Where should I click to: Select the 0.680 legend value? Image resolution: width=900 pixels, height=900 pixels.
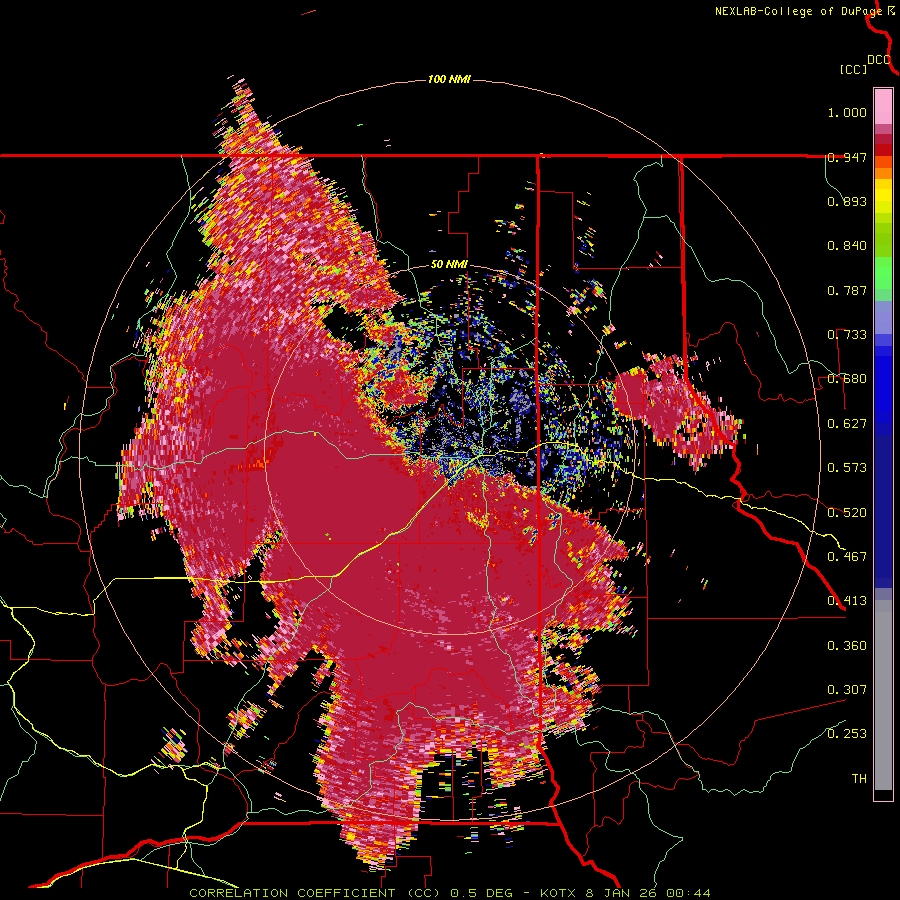[847, 379]
